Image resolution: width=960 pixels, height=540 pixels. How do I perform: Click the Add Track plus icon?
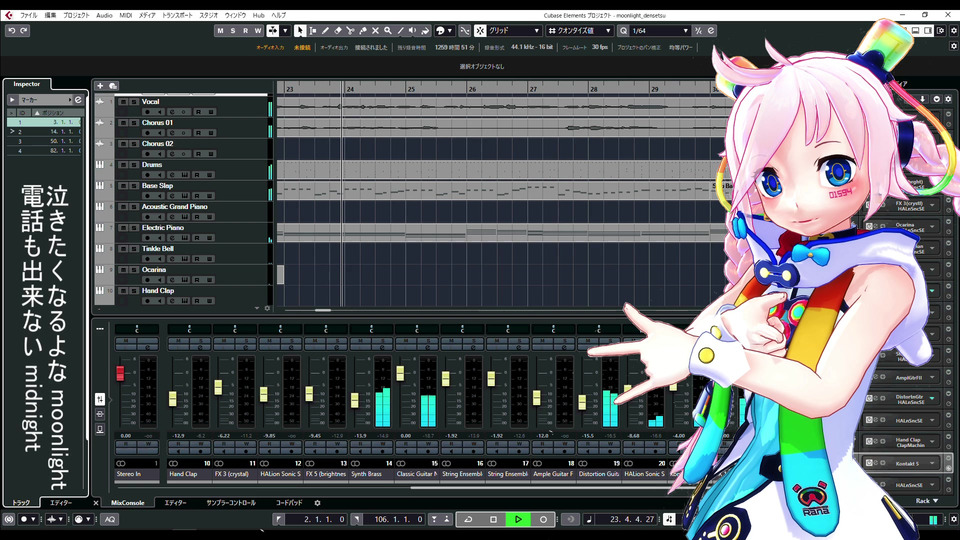pyautogui.click(x=100, y=86)
